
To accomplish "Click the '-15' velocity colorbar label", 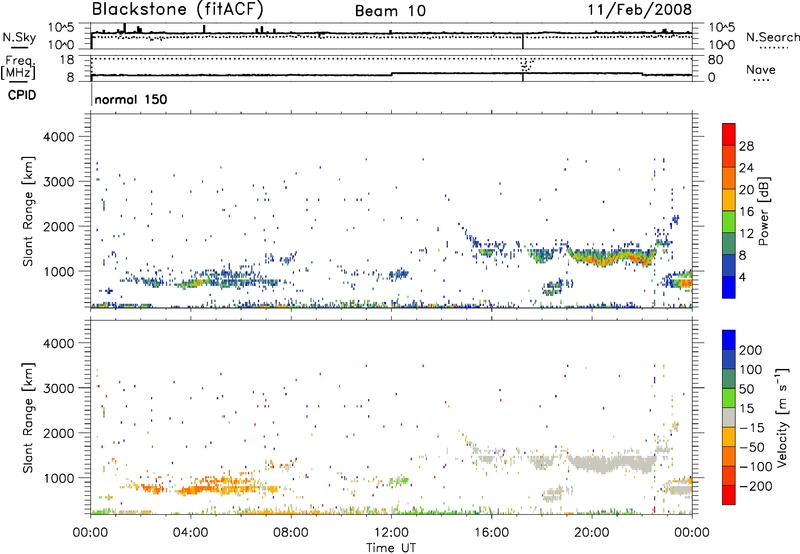I will [752, 428].
